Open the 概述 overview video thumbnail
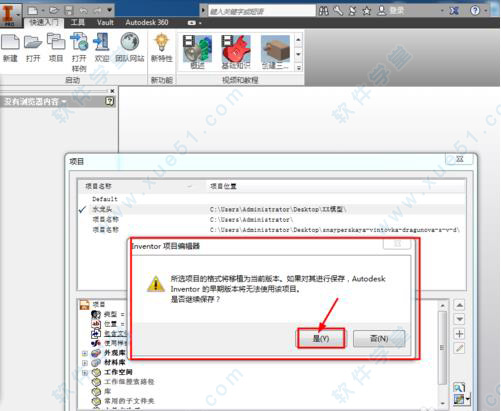The width and height of the screenshot is (501, 411). click(x=197, y=52)
